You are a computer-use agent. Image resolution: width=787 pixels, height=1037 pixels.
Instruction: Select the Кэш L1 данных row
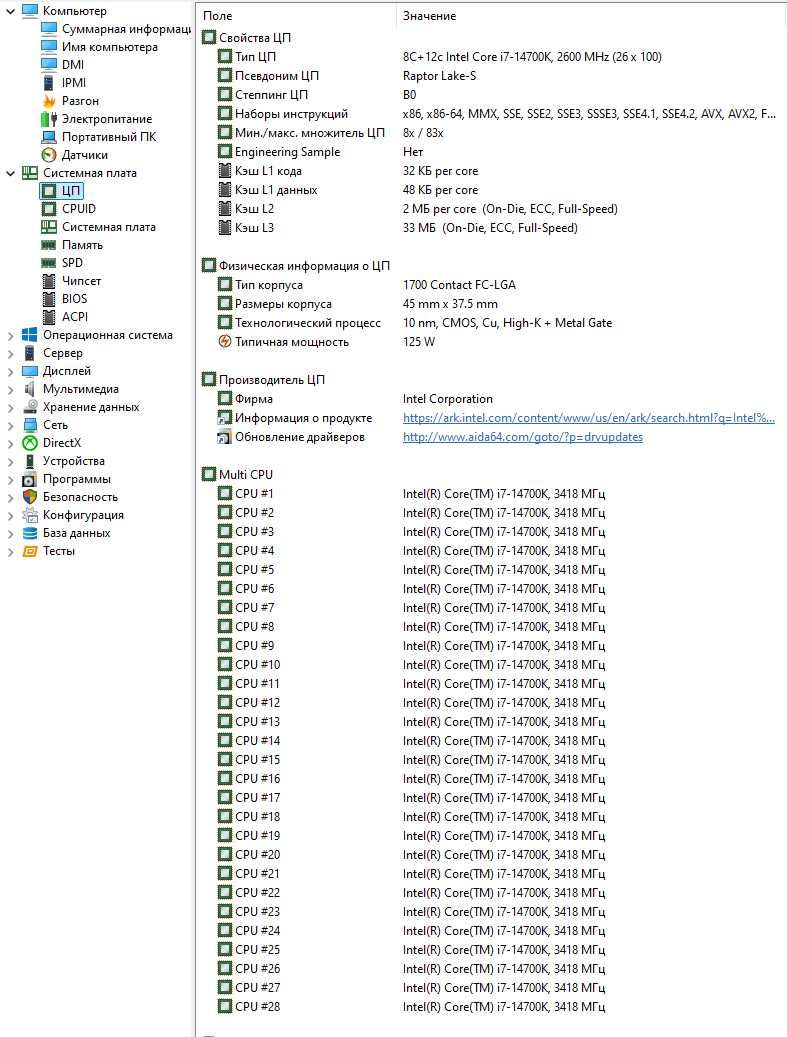pos(493,190)
